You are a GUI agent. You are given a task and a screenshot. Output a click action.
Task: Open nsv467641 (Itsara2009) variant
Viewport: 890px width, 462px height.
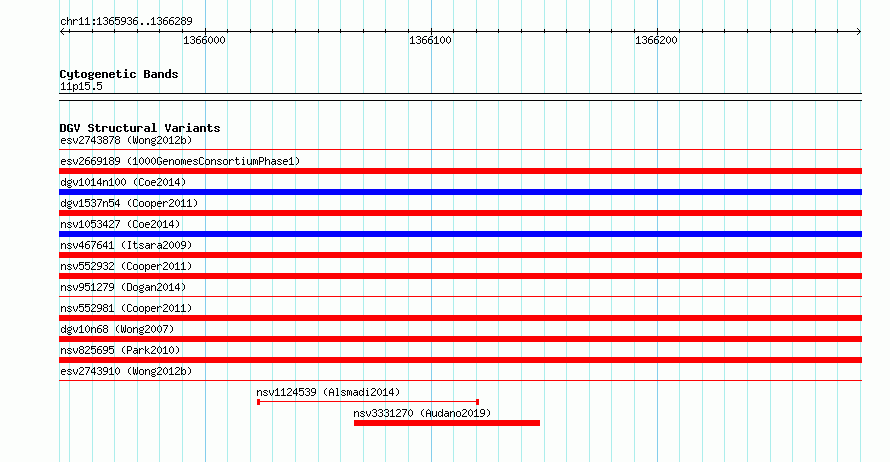(126, 245)
